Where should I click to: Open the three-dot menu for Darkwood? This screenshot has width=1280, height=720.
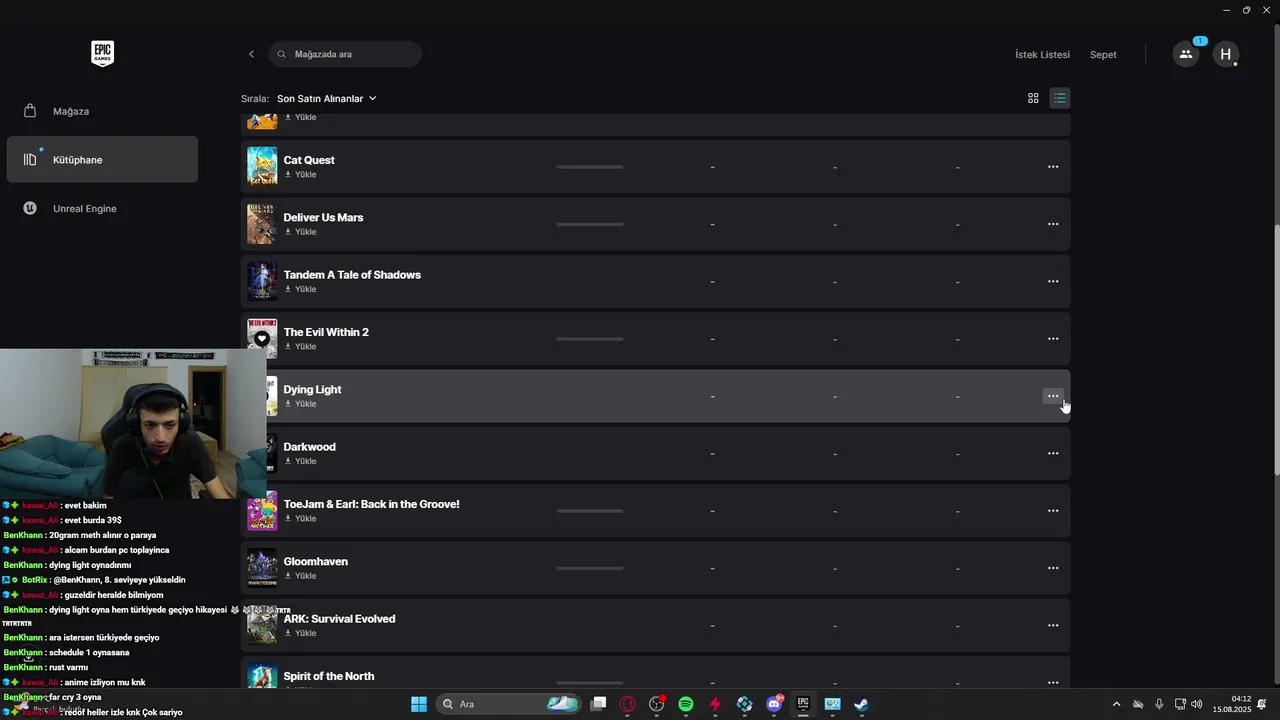click(1053, 454)
